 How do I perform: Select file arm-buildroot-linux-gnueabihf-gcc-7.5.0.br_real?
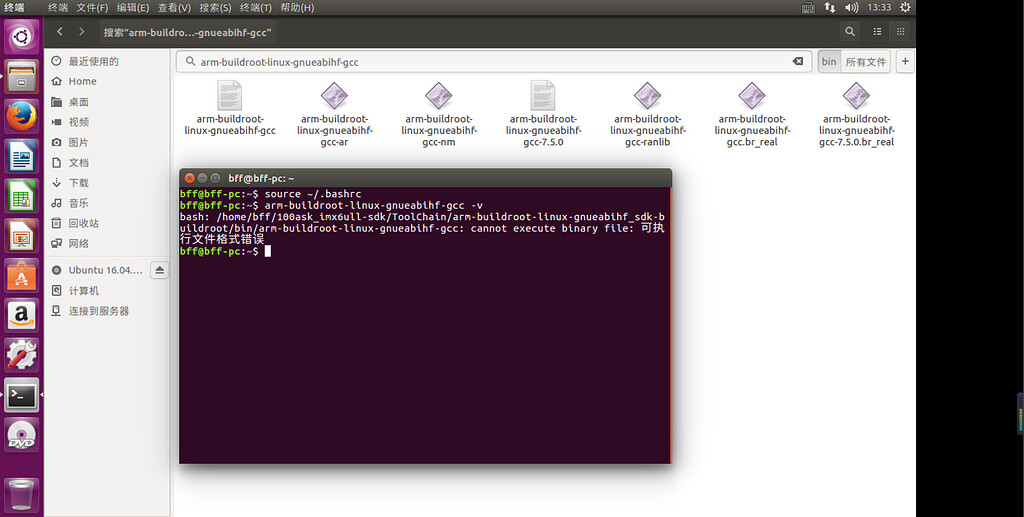(856, 114)
